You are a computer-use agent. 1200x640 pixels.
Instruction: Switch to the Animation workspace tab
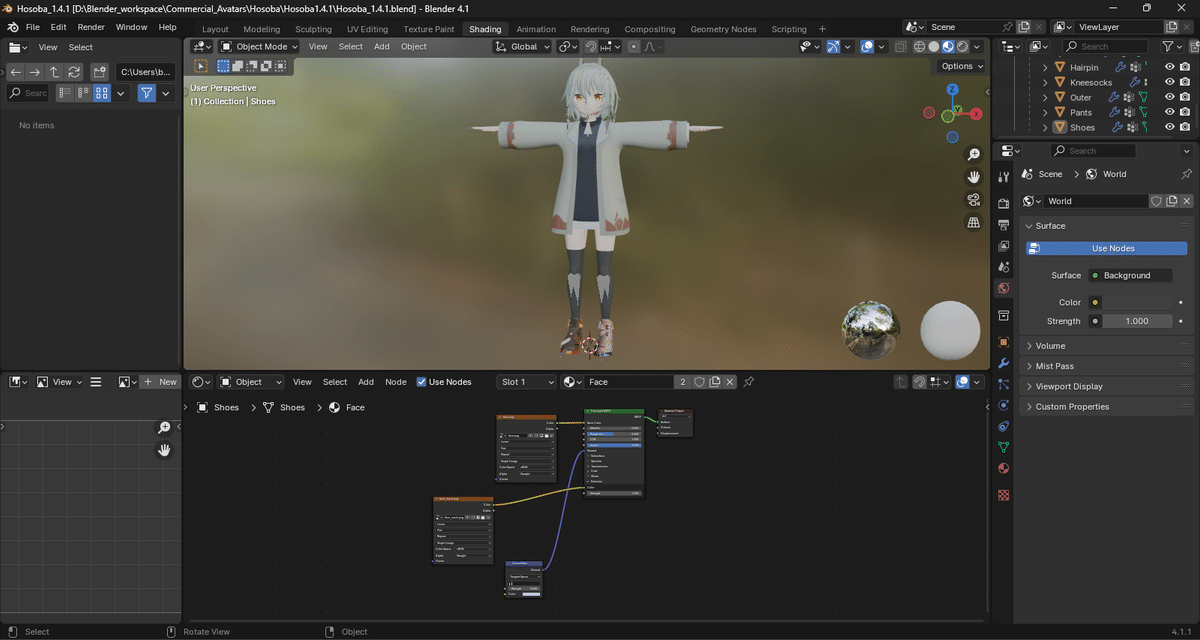(536, 29)
